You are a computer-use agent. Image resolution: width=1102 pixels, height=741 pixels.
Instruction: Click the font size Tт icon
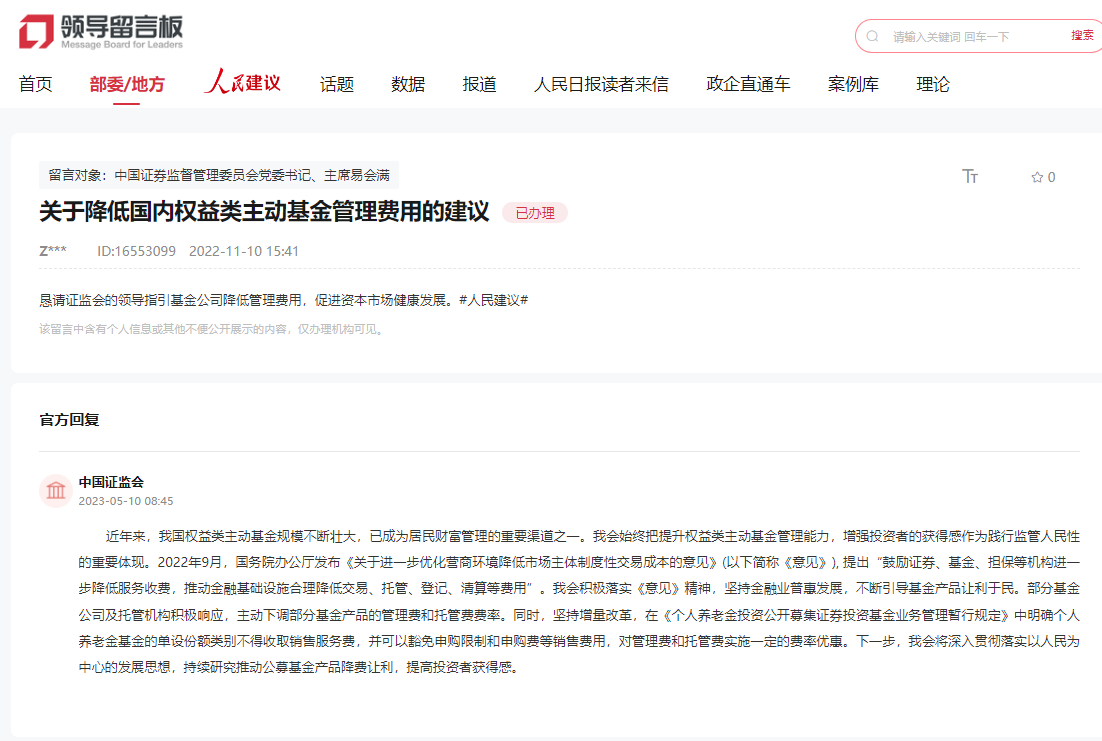click(x=969, y=177)
